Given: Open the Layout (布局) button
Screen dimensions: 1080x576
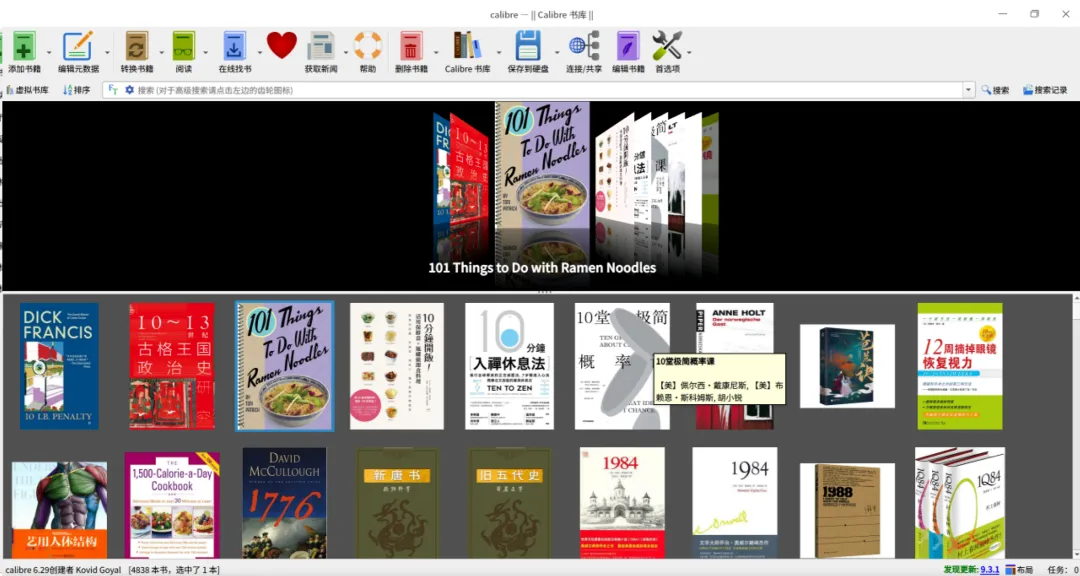Looking at the screenshot, I should pyautogui.click(x=1019, y=570).
